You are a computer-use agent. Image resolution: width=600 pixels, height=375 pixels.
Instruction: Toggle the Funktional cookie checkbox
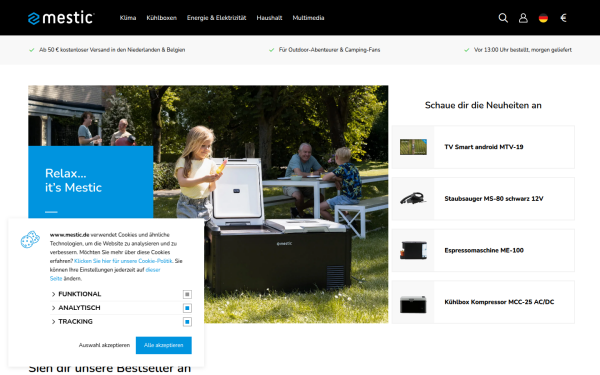[187, 294]
